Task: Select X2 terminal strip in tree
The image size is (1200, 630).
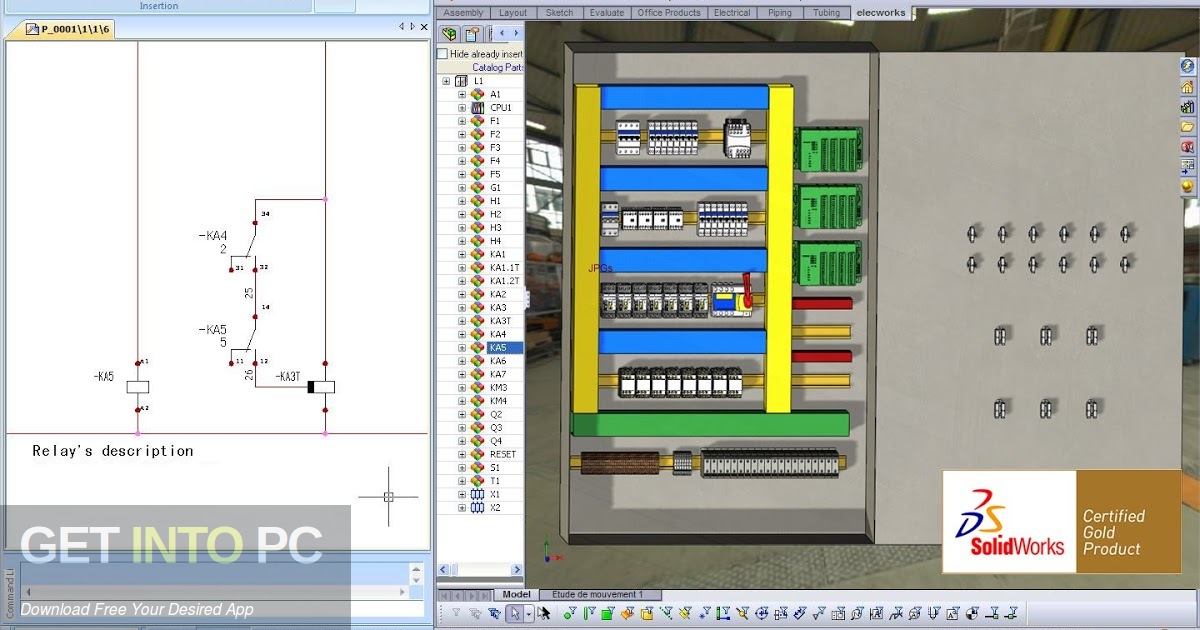Action: [x=495, y=507]
